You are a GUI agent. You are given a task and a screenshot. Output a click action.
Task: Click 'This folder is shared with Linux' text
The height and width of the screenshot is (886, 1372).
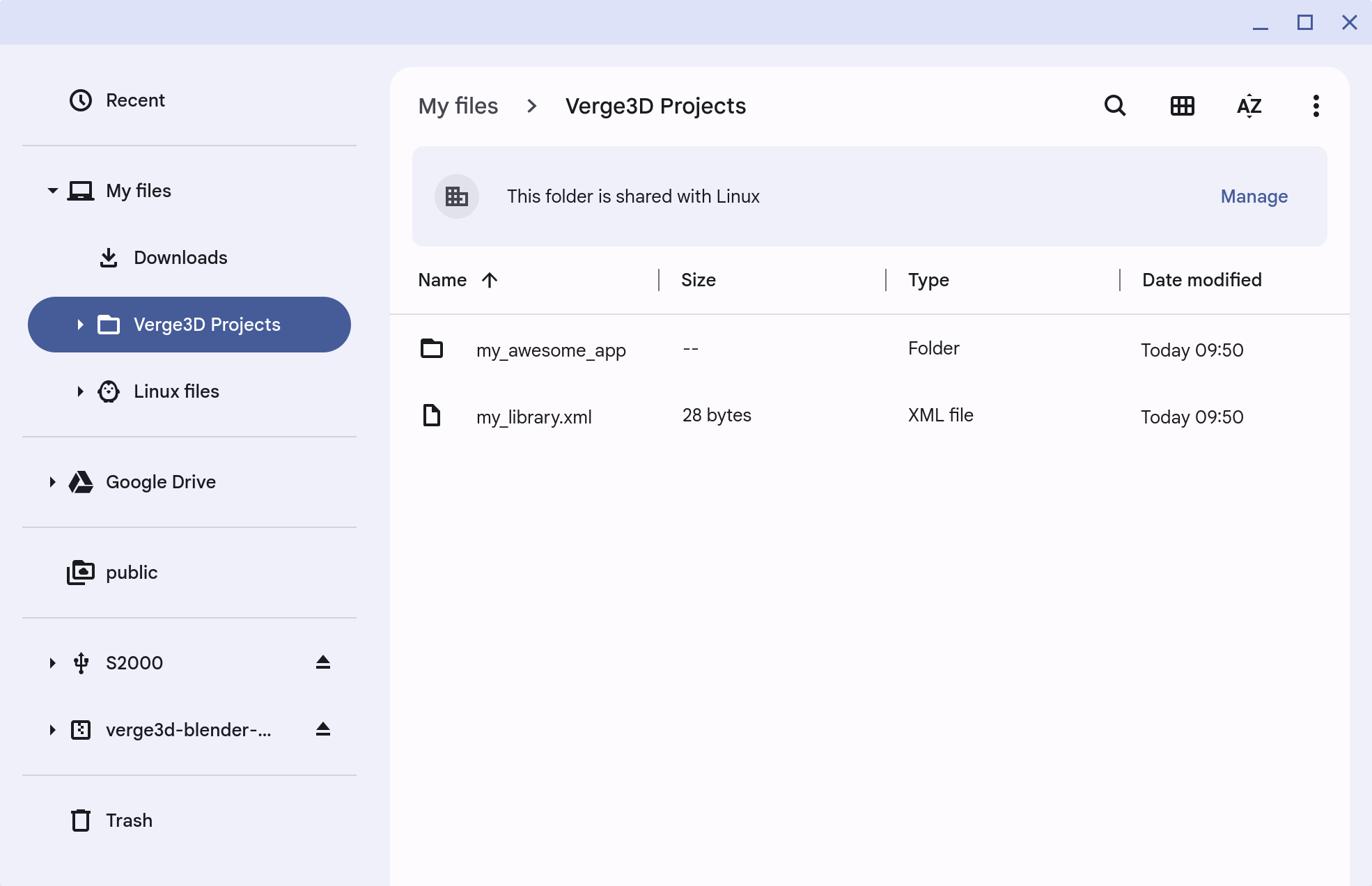(x=633, y=196)
